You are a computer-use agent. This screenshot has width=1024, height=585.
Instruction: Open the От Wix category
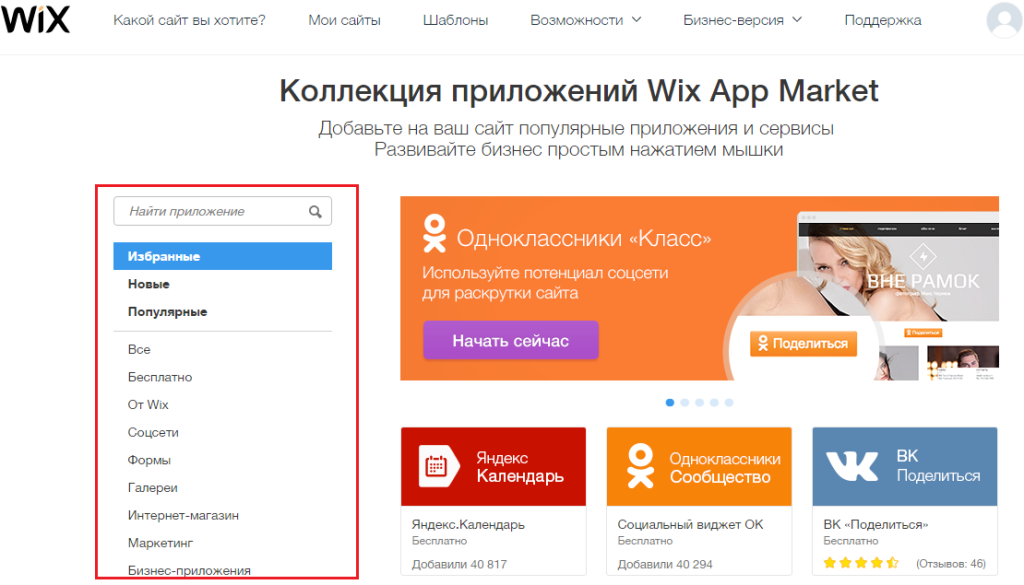point(148,405)
